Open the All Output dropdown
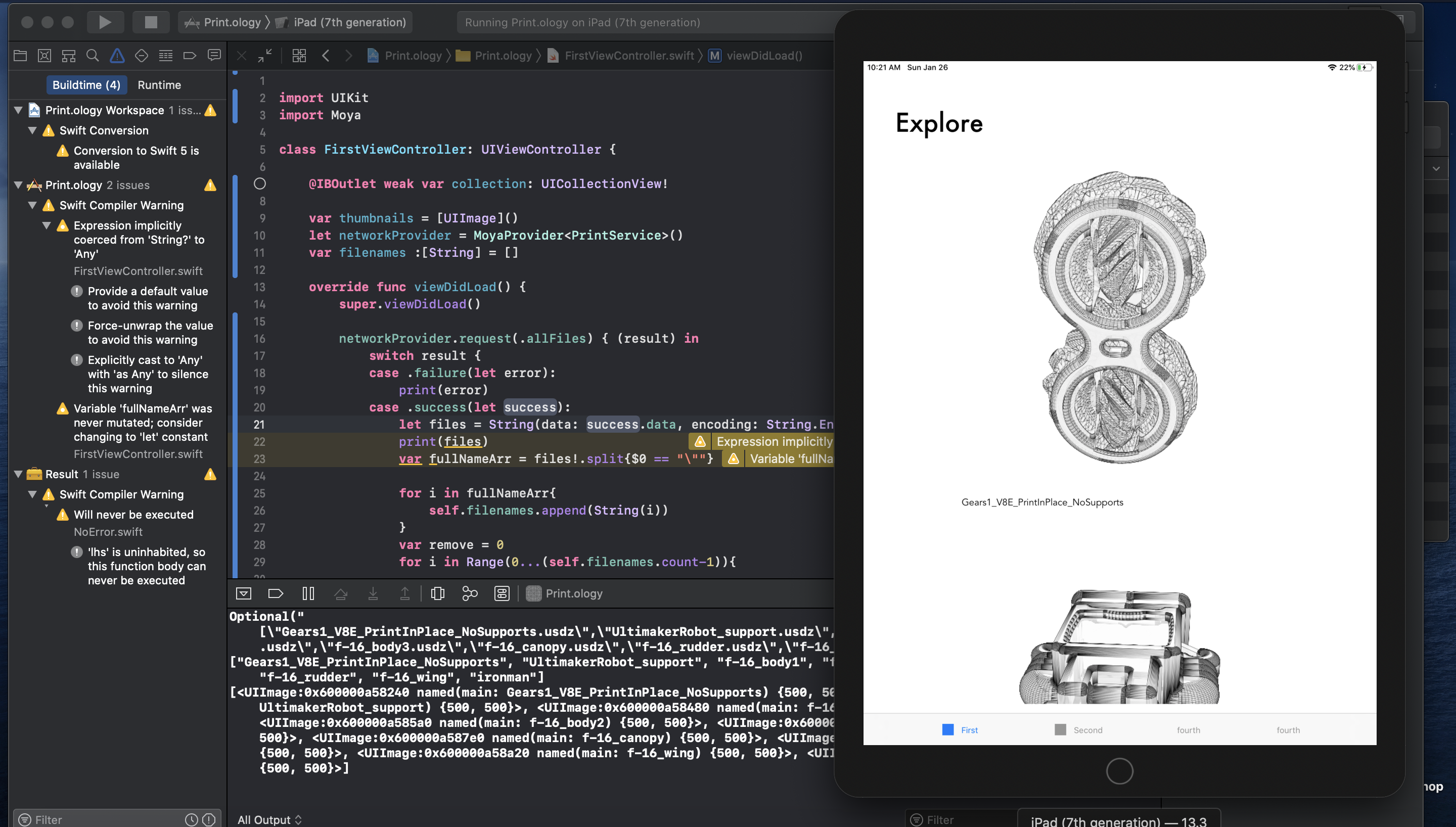This screenshot has height=827, width=1456. (x=269, y=819)
